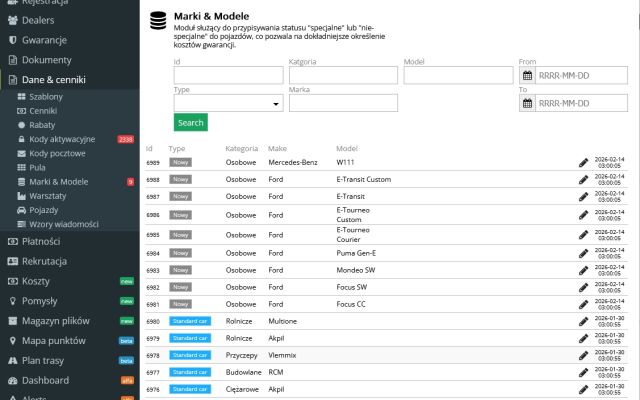640x400 pixels.
Task: Click the Nowy badge in row 6989
Action: coord(181,161)
